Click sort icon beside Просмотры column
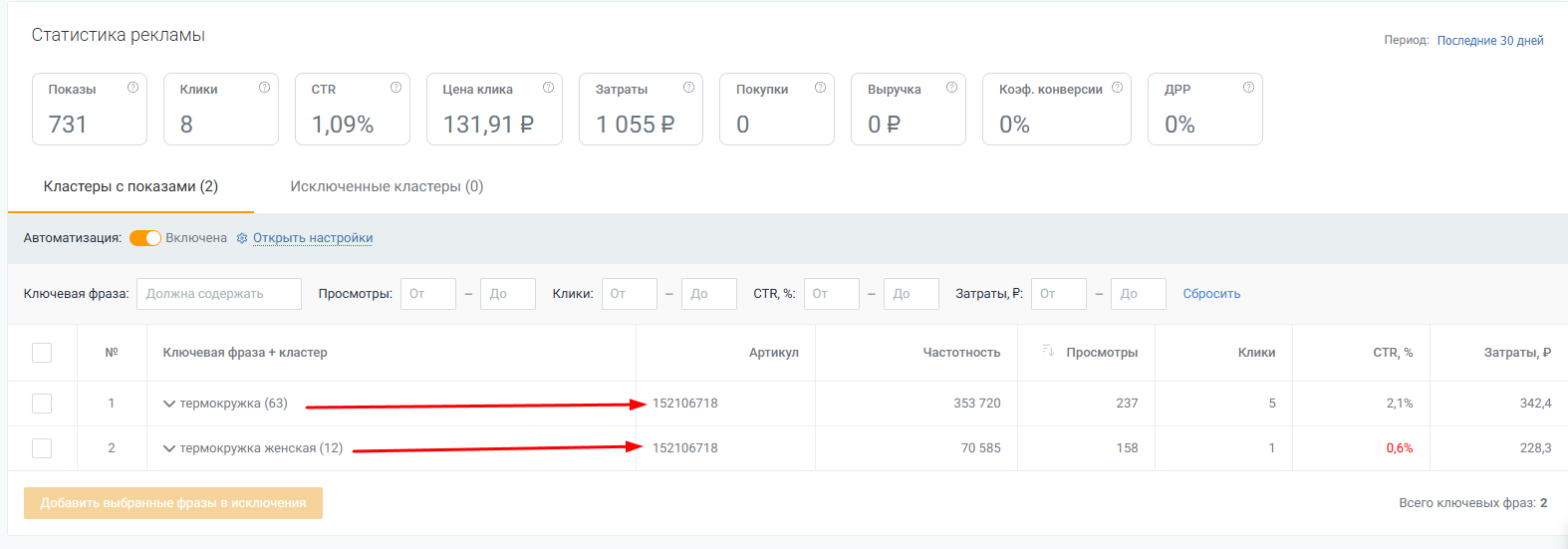The image size is (1568, 549). (1048, 351)
